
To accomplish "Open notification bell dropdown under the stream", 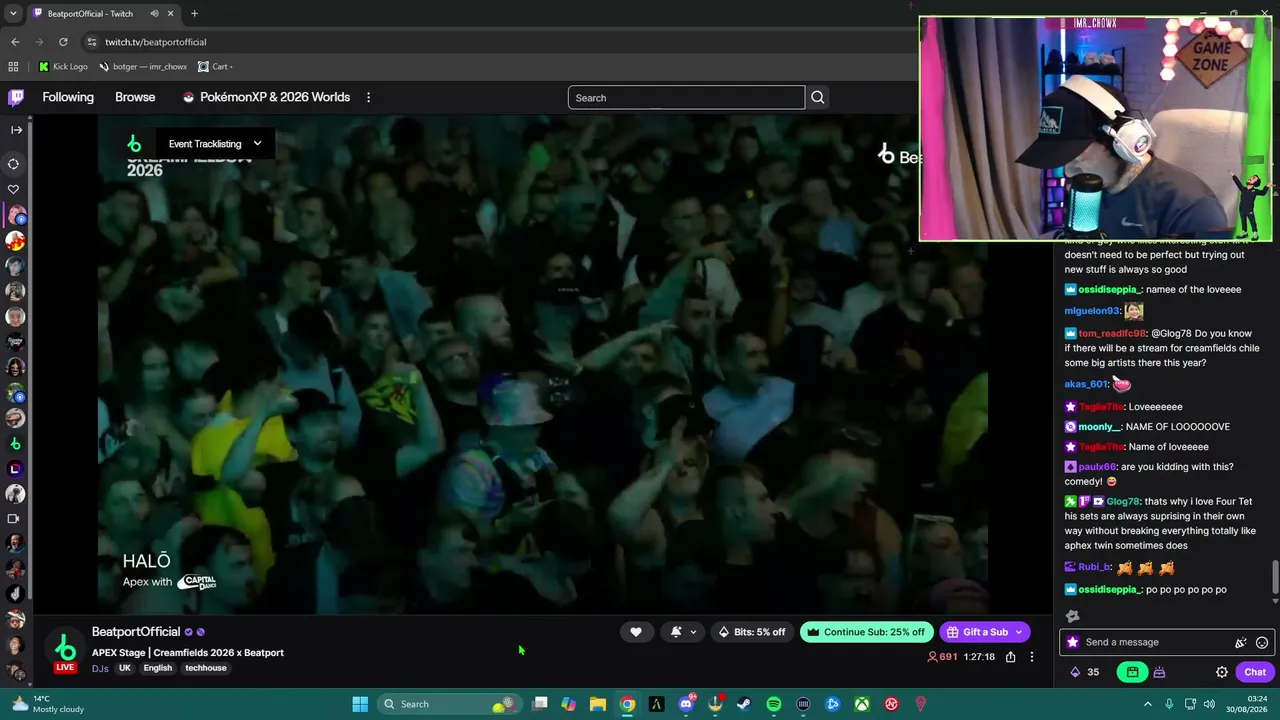I will click(684, 632).
